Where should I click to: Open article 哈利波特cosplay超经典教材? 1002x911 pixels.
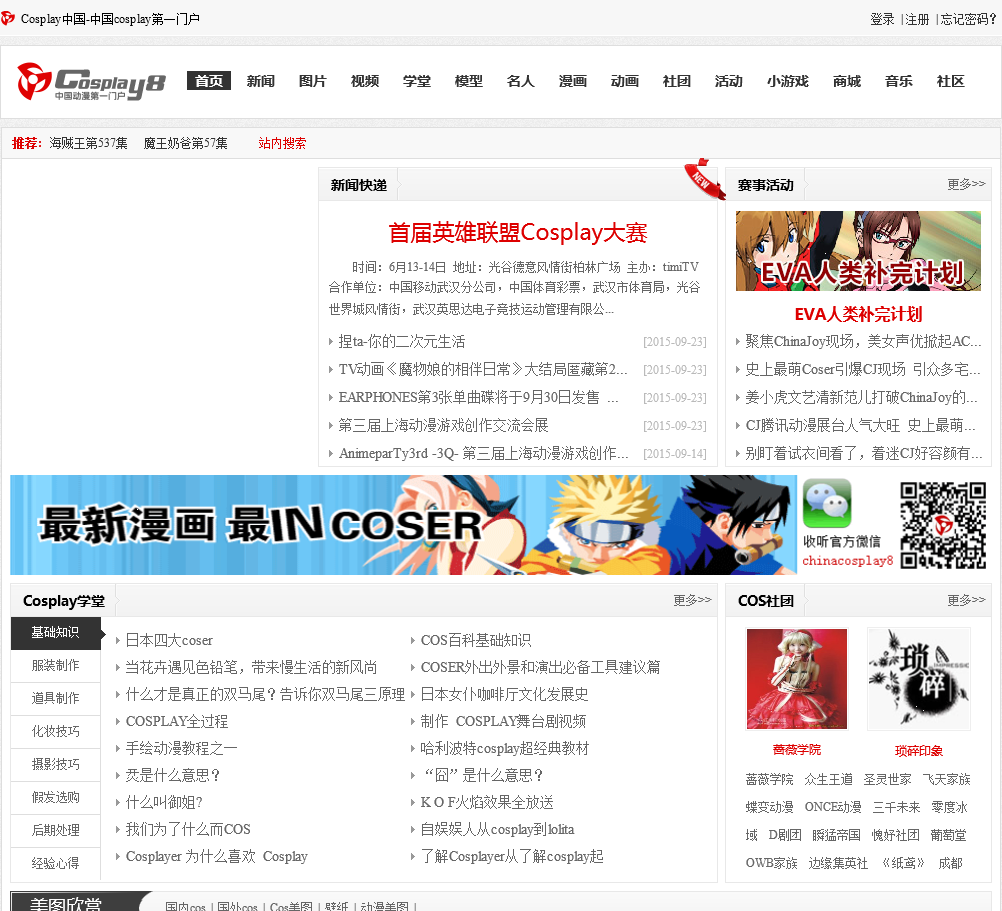coord(504,748)
